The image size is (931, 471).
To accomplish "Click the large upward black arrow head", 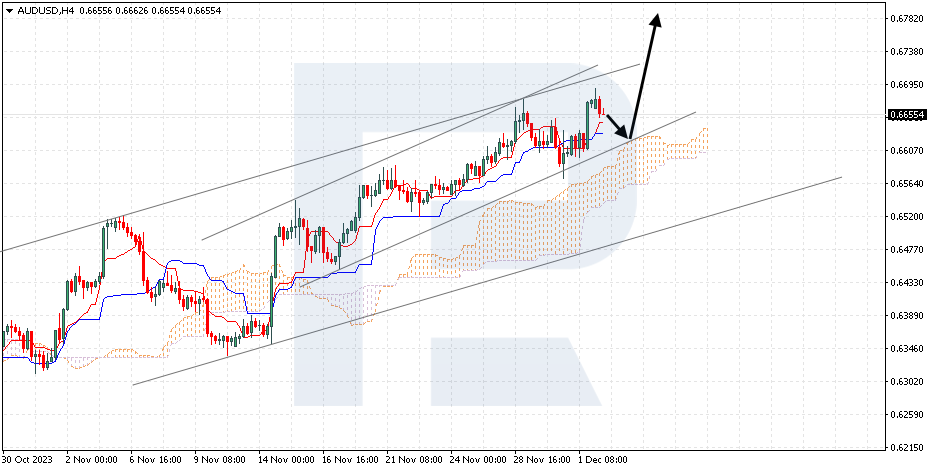I will [x=656, y=21].
